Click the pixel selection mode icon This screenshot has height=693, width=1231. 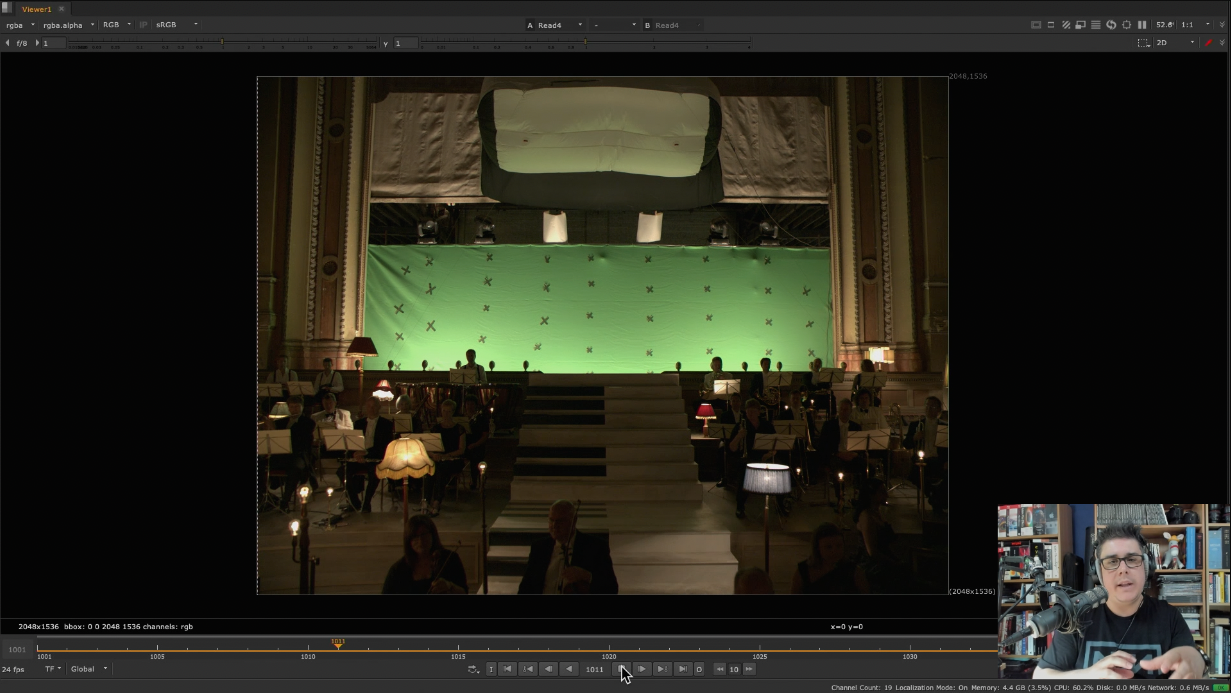1144,43
